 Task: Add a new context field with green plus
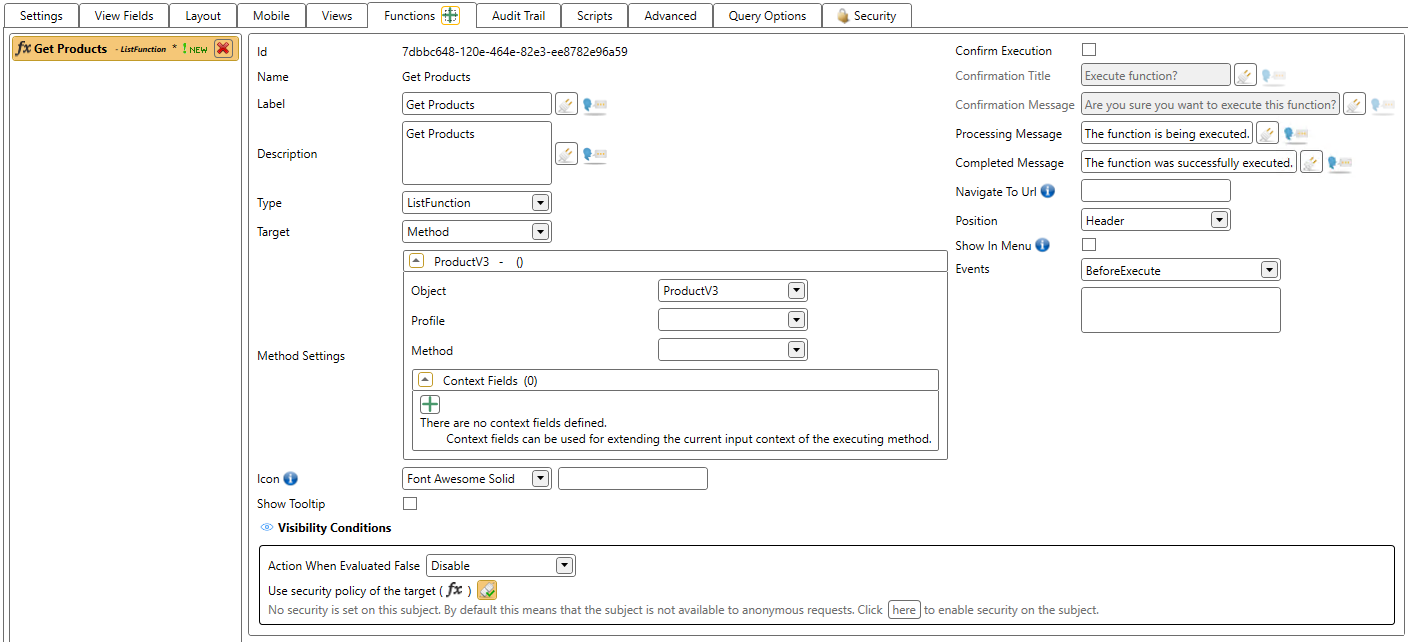tap(429, 404)
